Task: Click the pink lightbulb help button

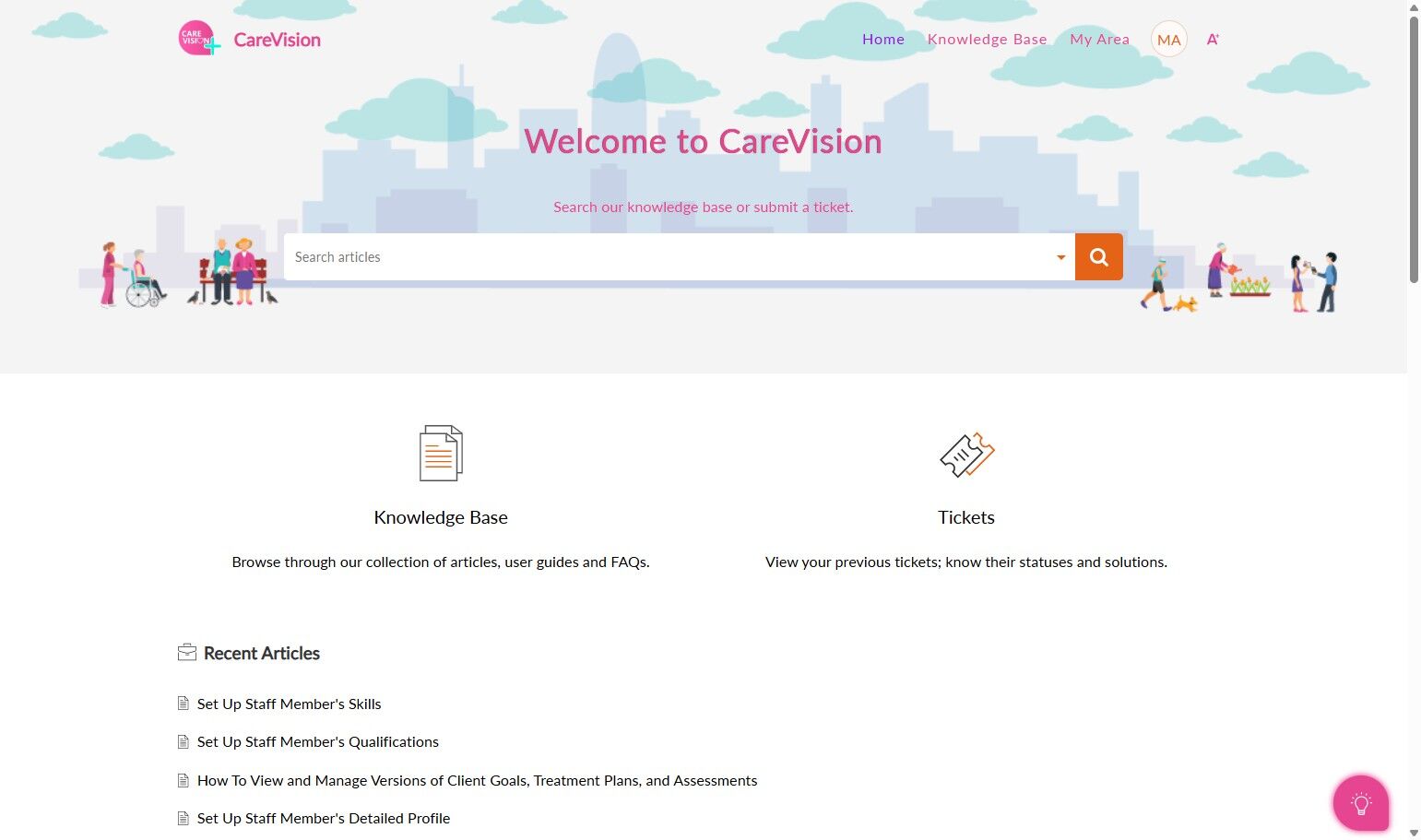Action: (x=1361, y=803)
